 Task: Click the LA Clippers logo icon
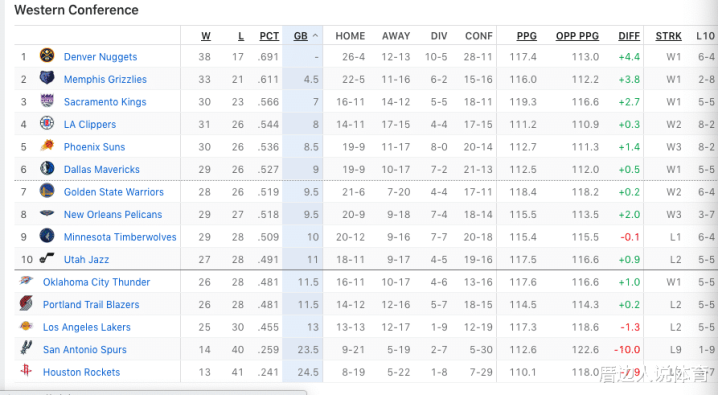[x=47, y=123]
